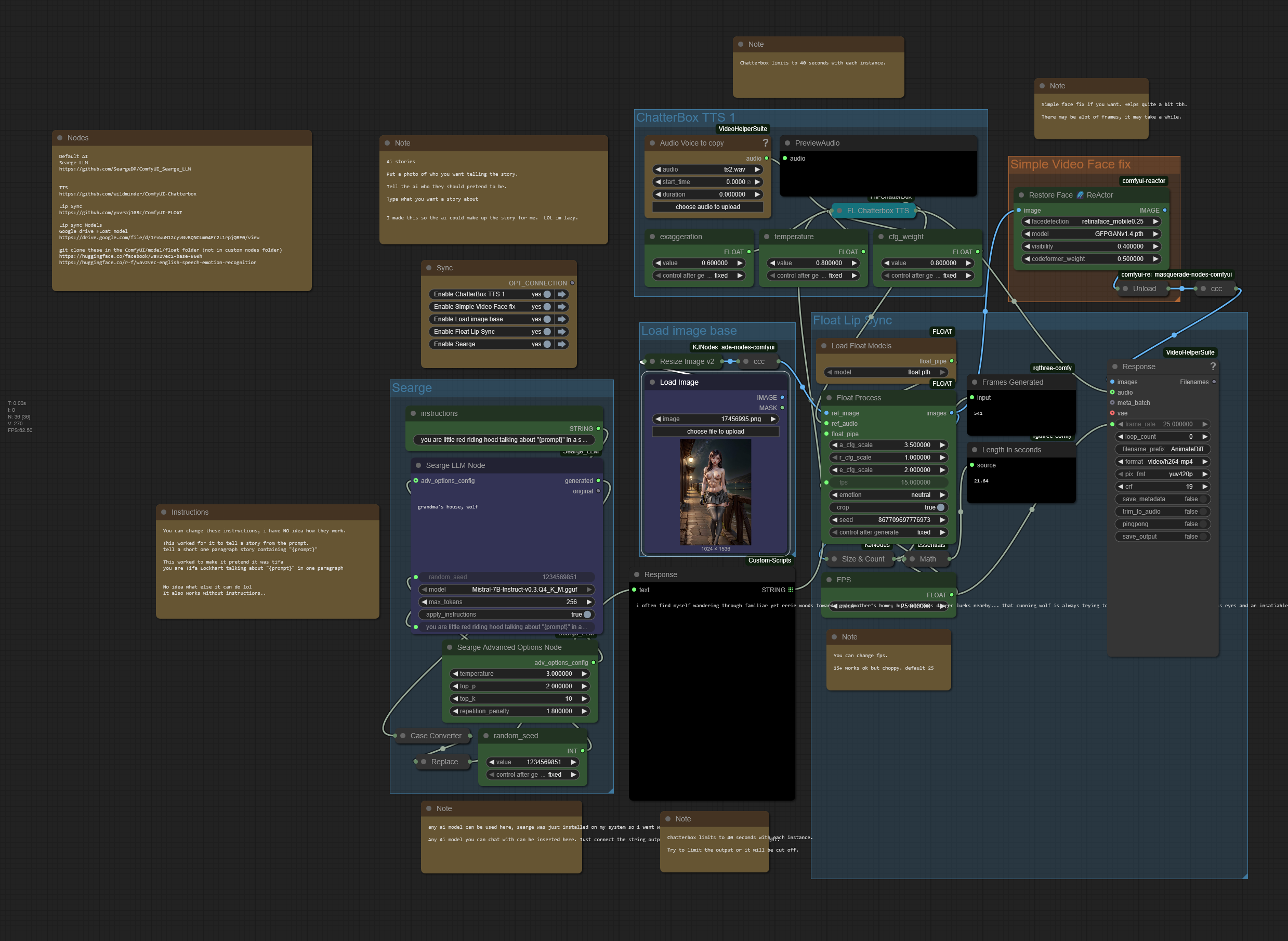Viewport: 1288px width, 941px height.
Task: Open the format video/h264-mp4 dropdown
Action: 1162,462
